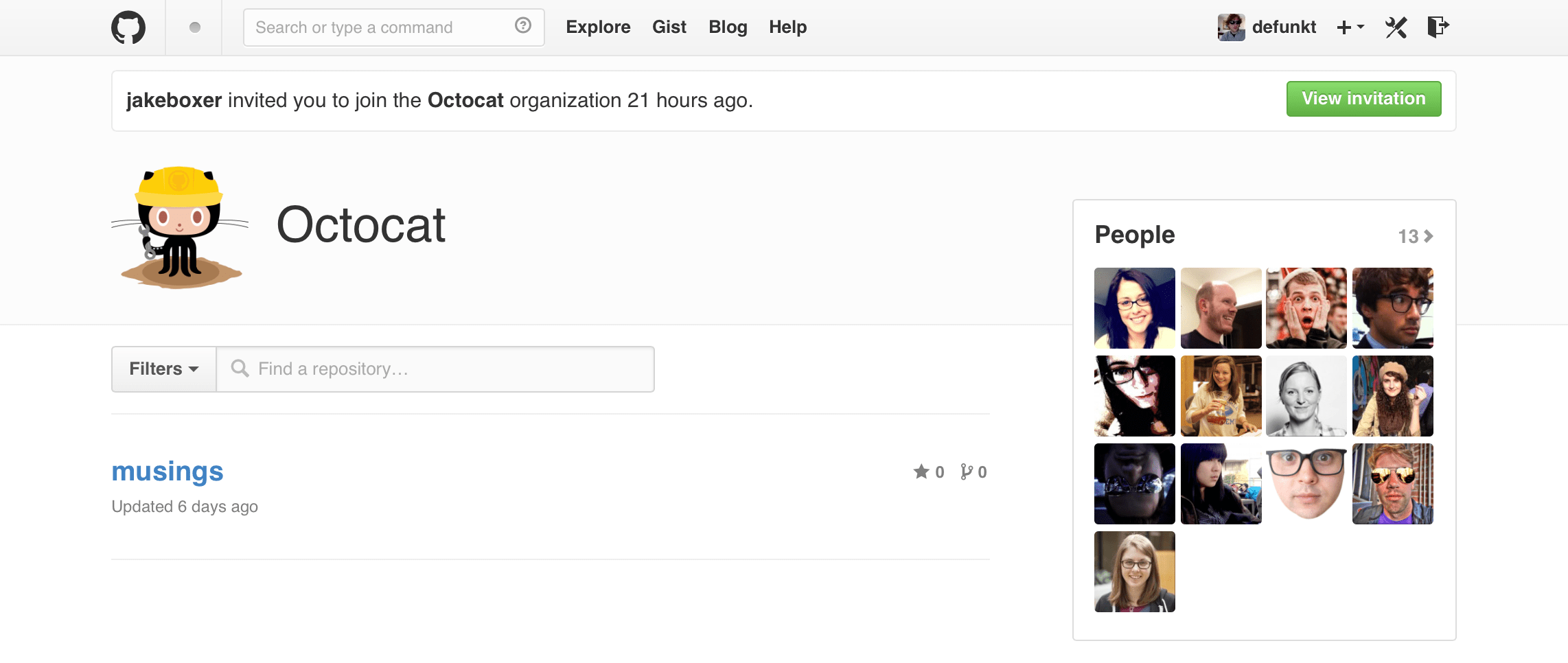
Task: Click the View invitation button
Action: (x=1363, y=99)
